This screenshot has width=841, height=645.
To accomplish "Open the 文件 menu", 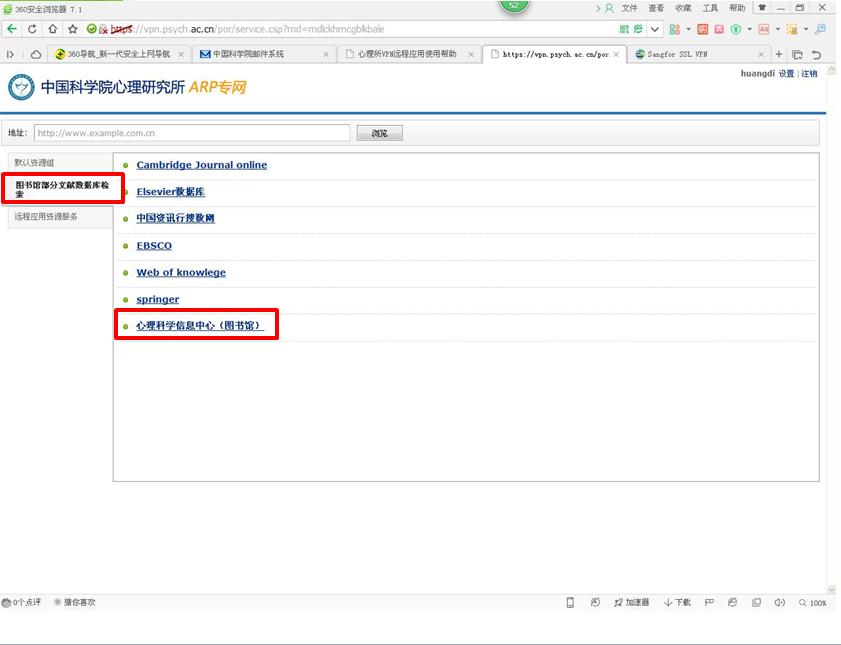I will [629, 8].
